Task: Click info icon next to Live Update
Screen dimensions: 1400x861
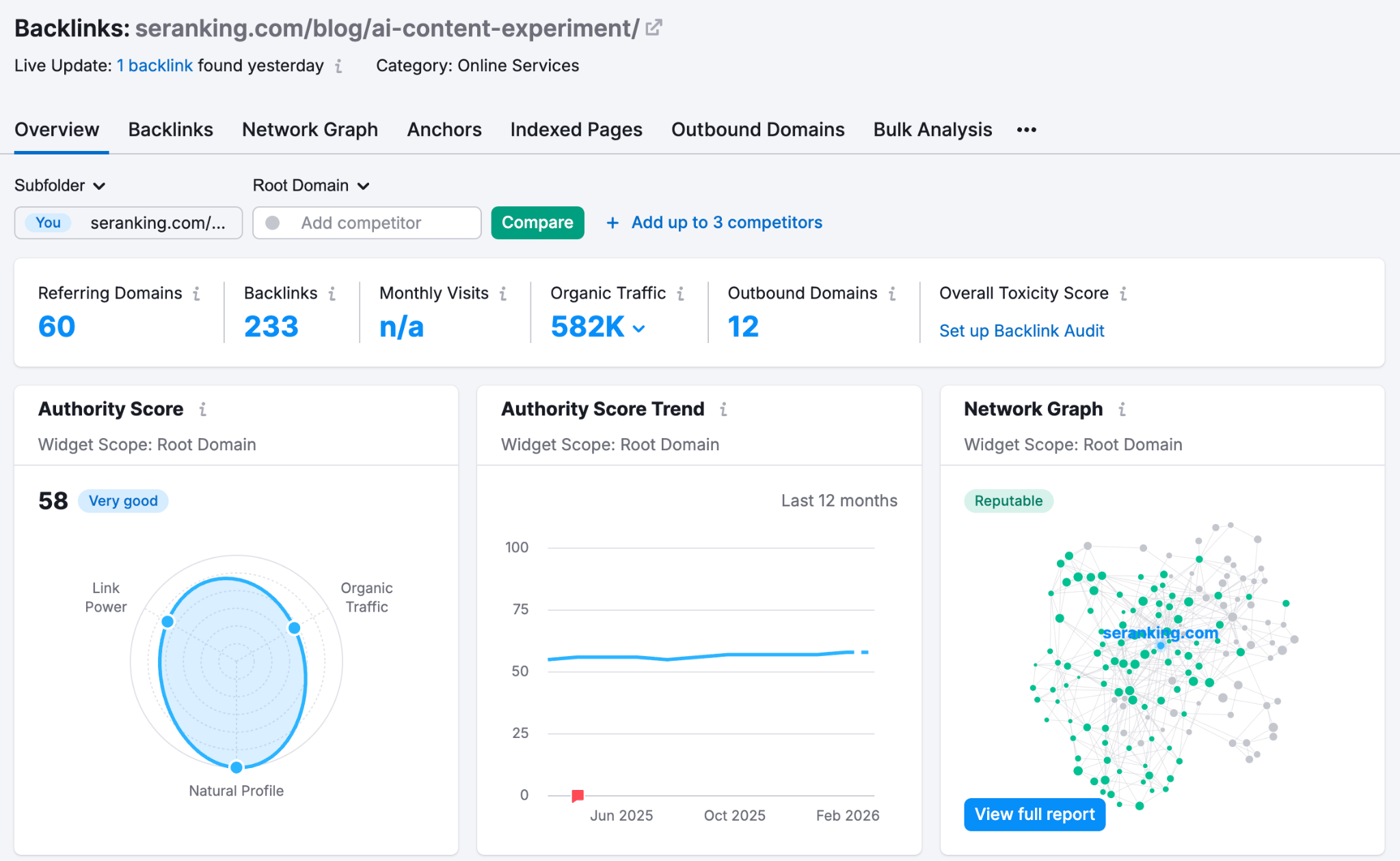Action: tap(338, 66)
